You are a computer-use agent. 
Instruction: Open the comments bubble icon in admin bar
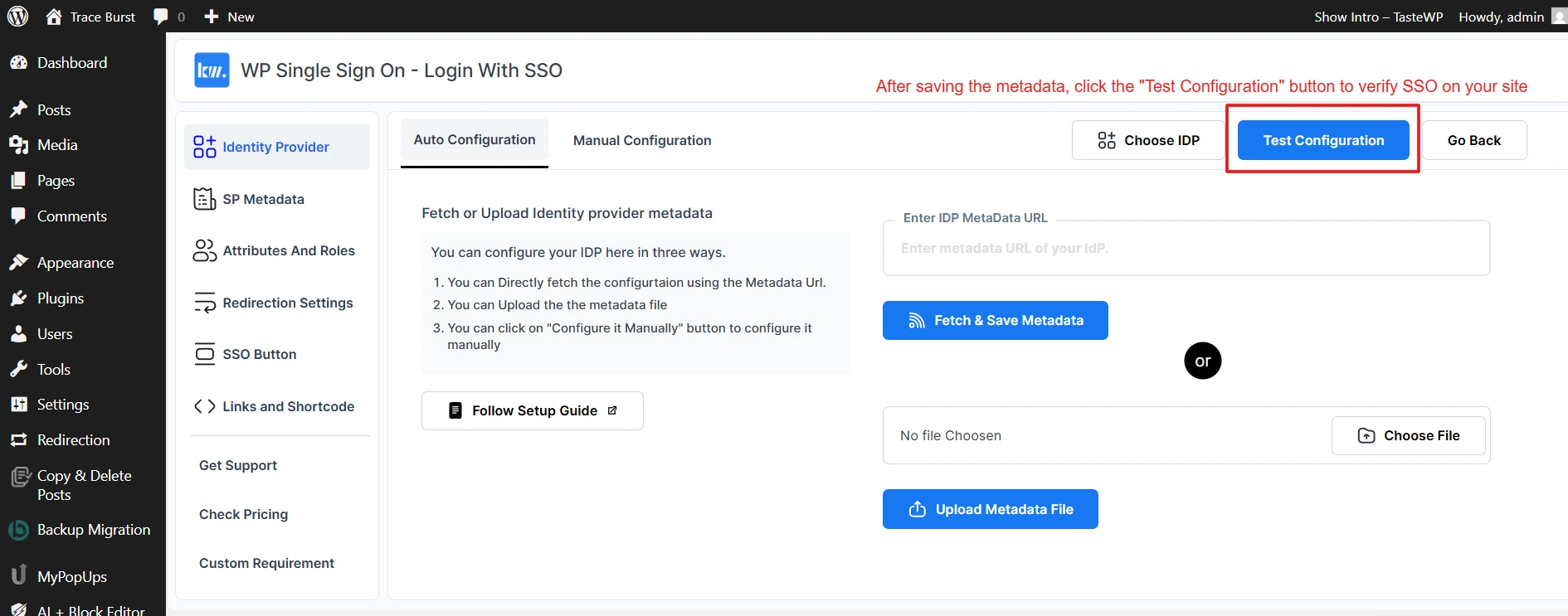pos(161,17)
